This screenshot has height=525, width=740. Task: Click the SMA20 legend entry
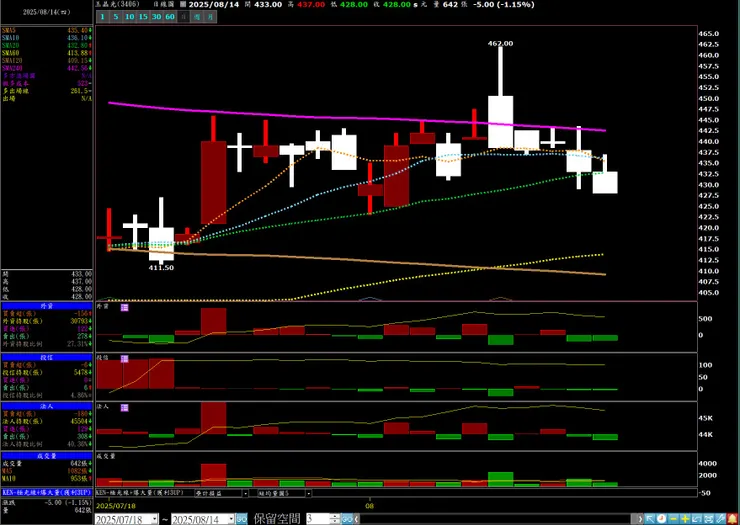(47, 45)
